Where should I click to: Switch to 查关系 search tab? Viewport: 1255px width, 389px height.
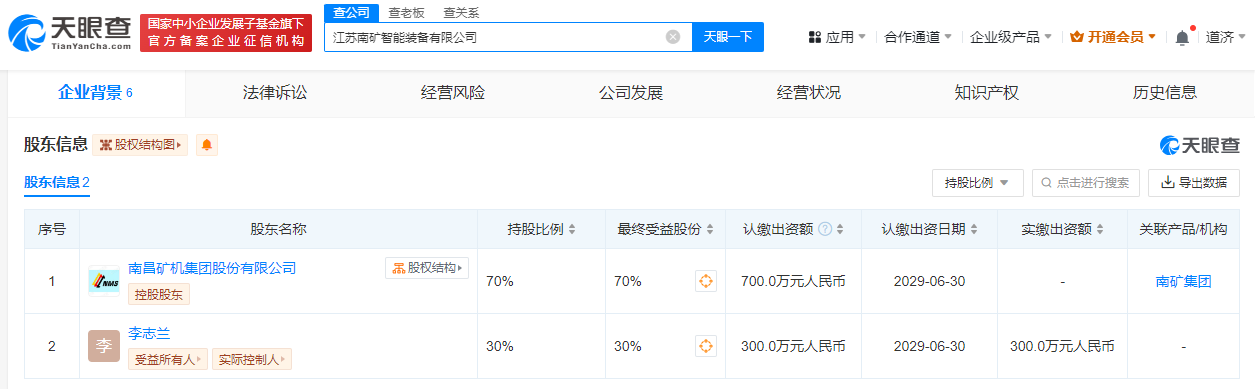460,12
